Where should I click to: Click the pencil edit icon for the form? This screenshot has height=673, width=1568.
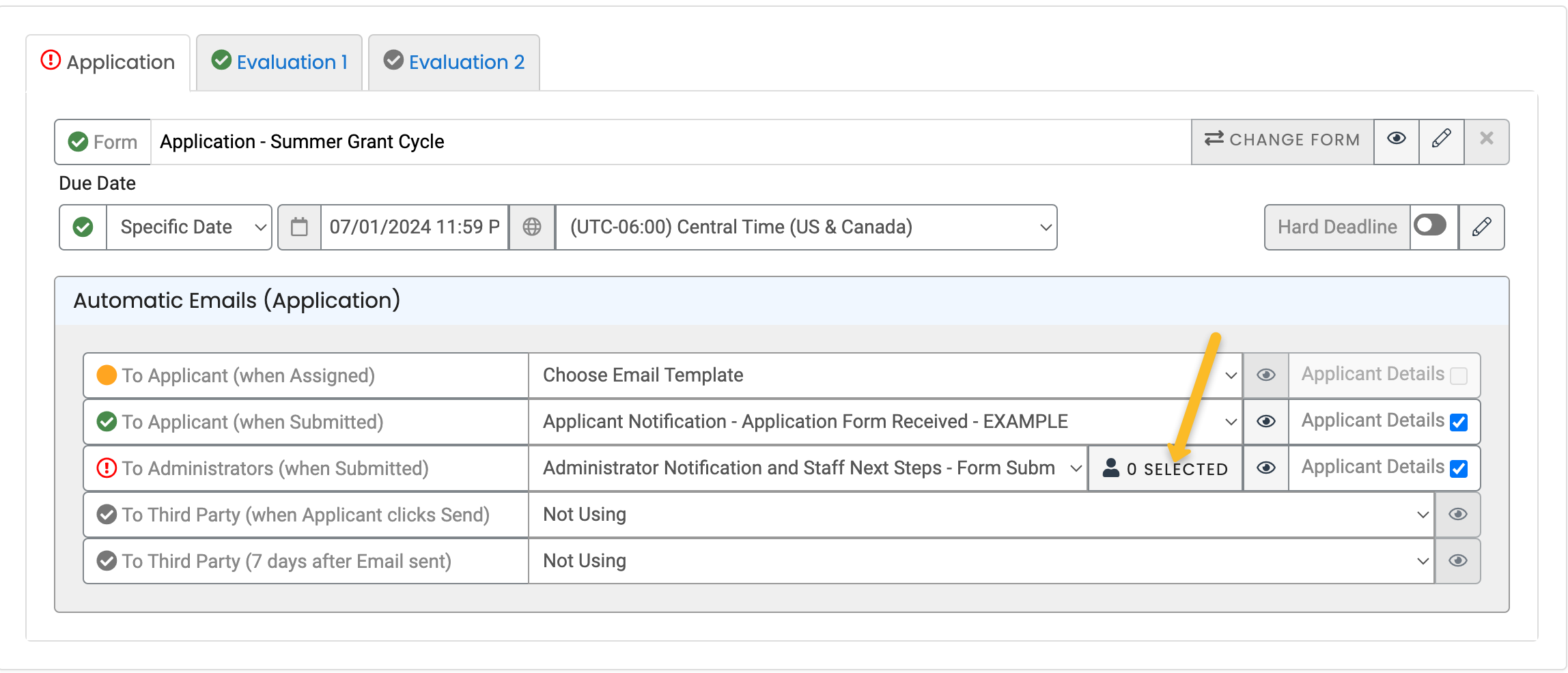click(x=1441, y=141)
